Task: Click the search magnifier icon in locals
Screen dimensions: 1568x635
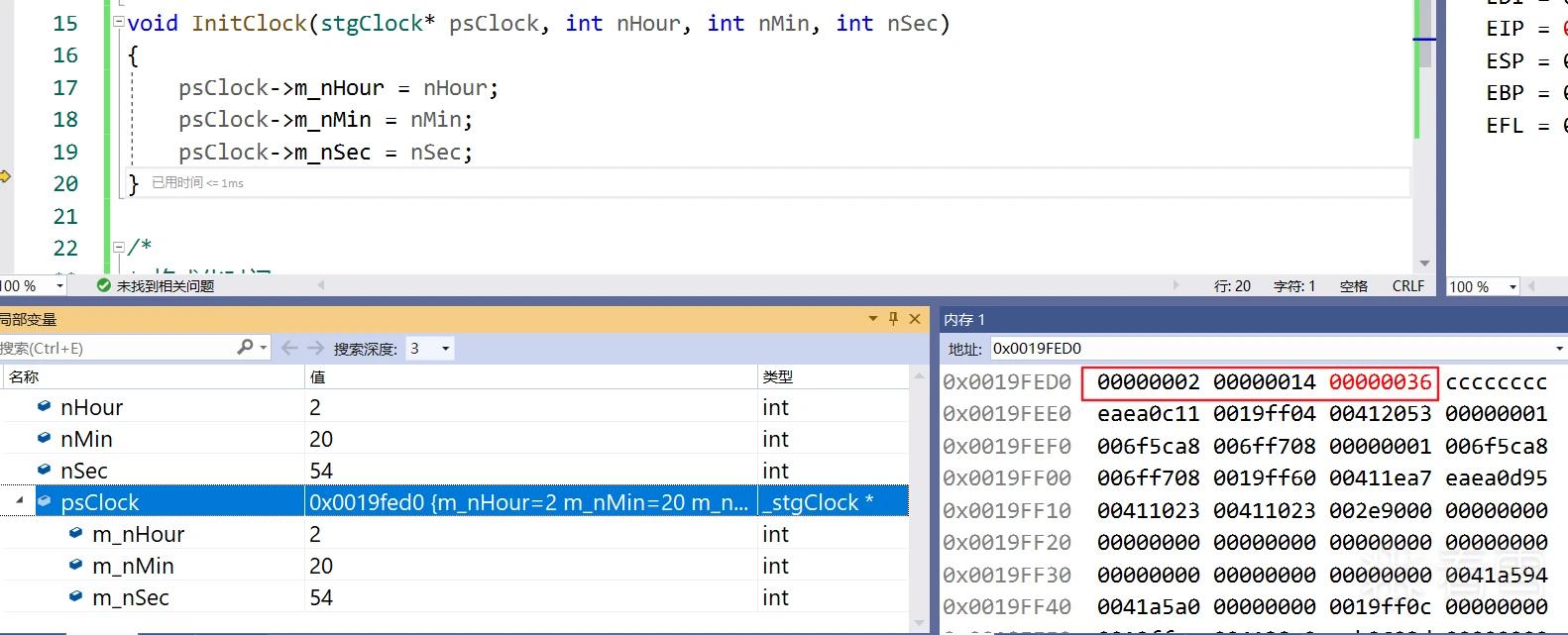Action: (245, 348)
